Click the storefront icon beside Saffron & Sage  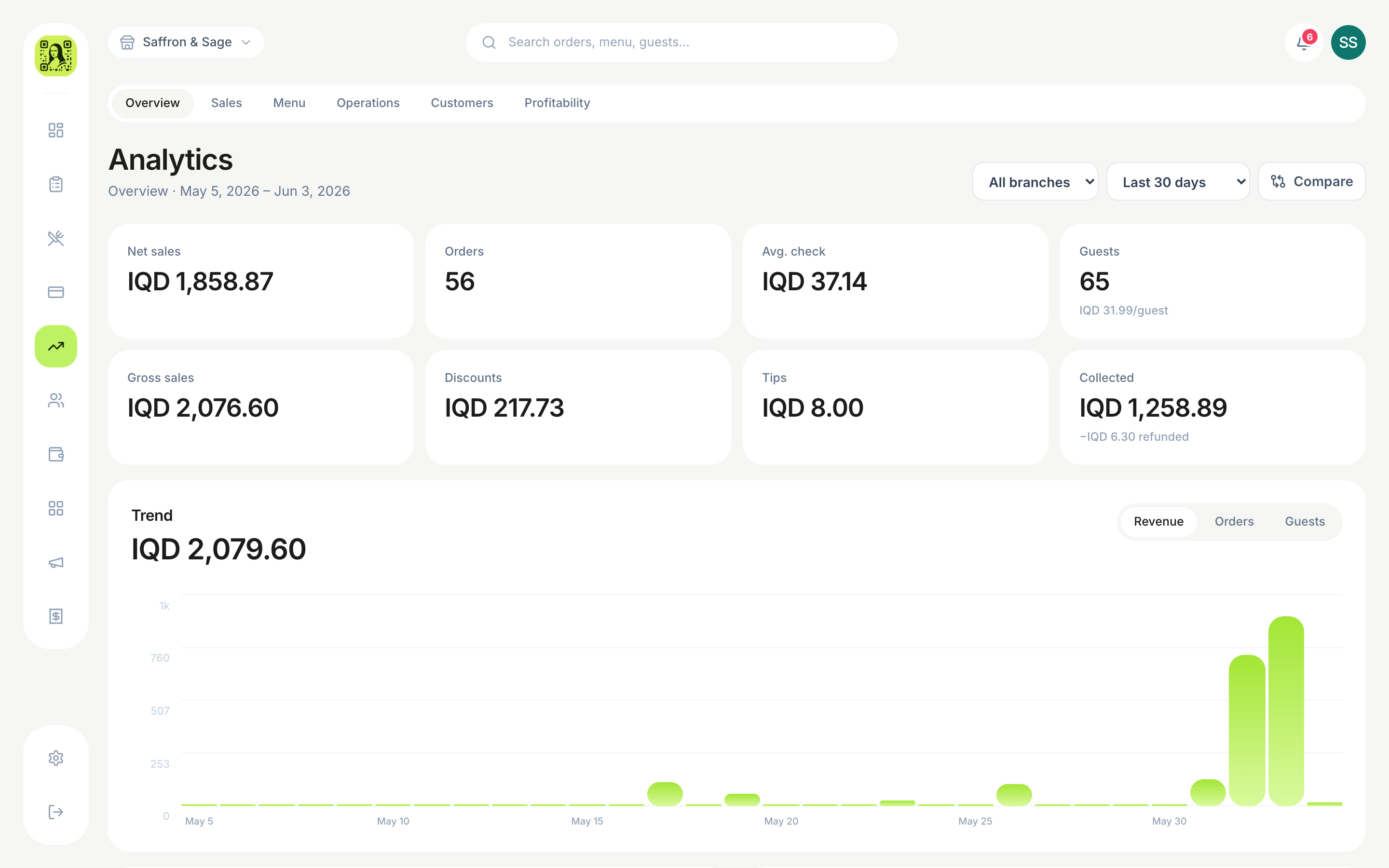pyautogui.click(x=127, y=42)
